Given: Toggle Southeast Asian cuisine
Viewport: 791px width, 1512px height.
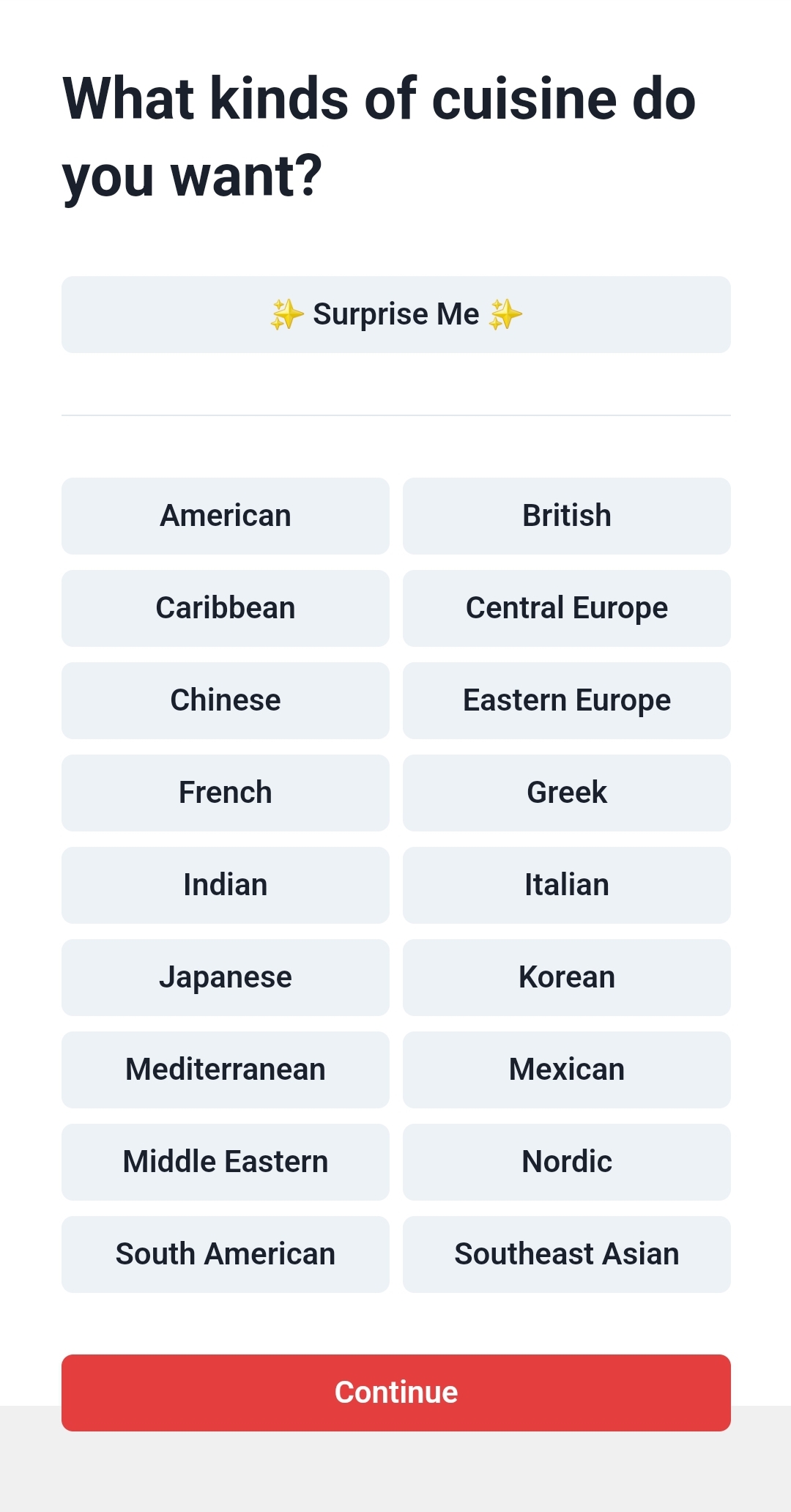Looking at the screenshot, I should (x=567, y=1254).
